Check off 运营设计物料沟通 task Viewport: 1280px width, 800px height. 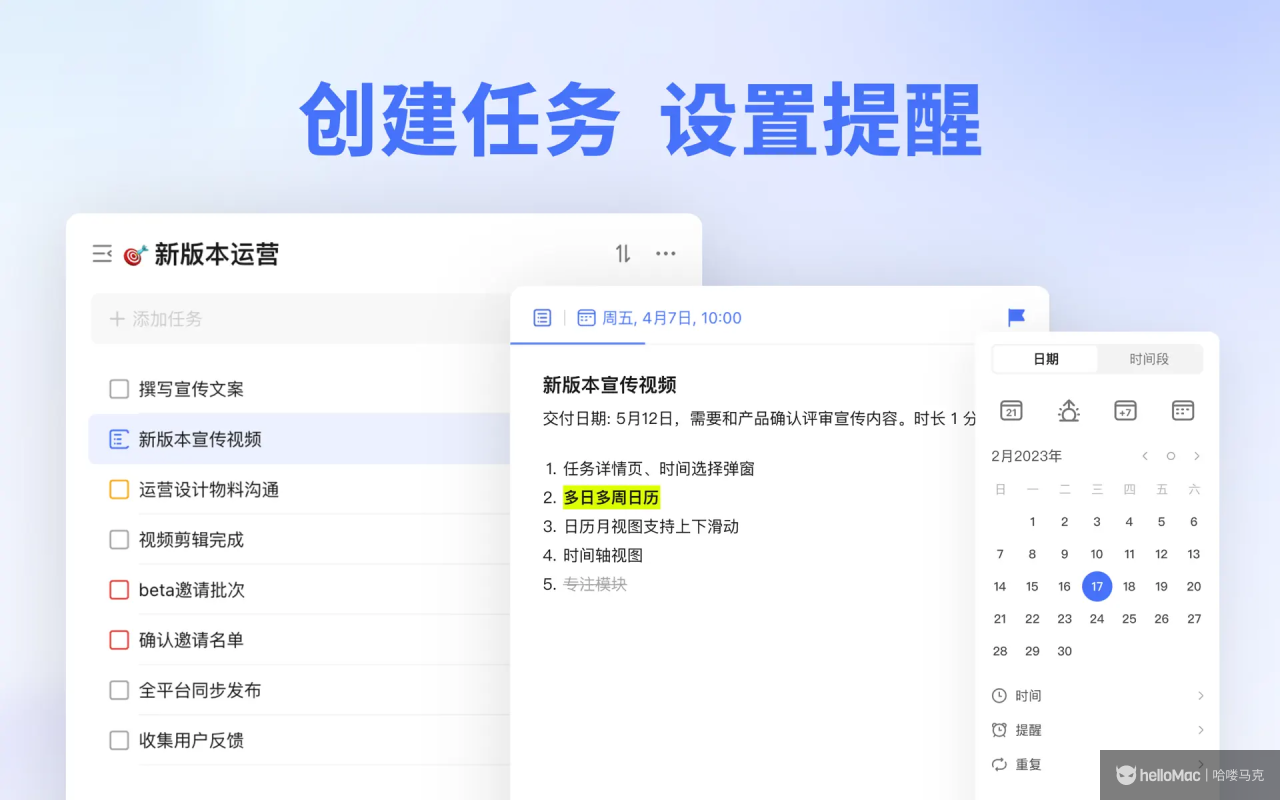coord(119,489)
